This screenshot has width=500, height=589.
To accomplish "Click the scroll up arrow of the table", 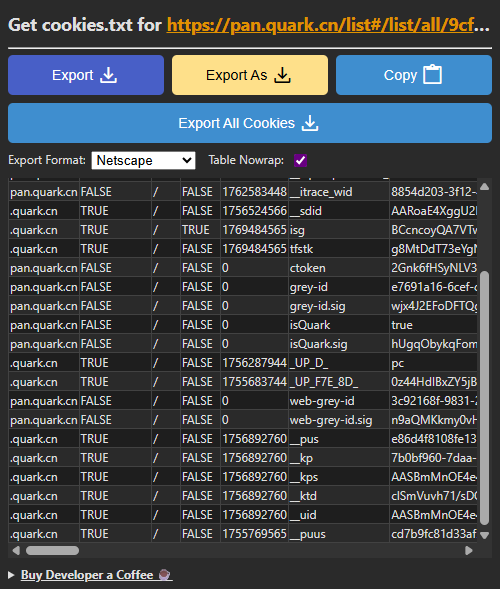I will pos(485,187).
